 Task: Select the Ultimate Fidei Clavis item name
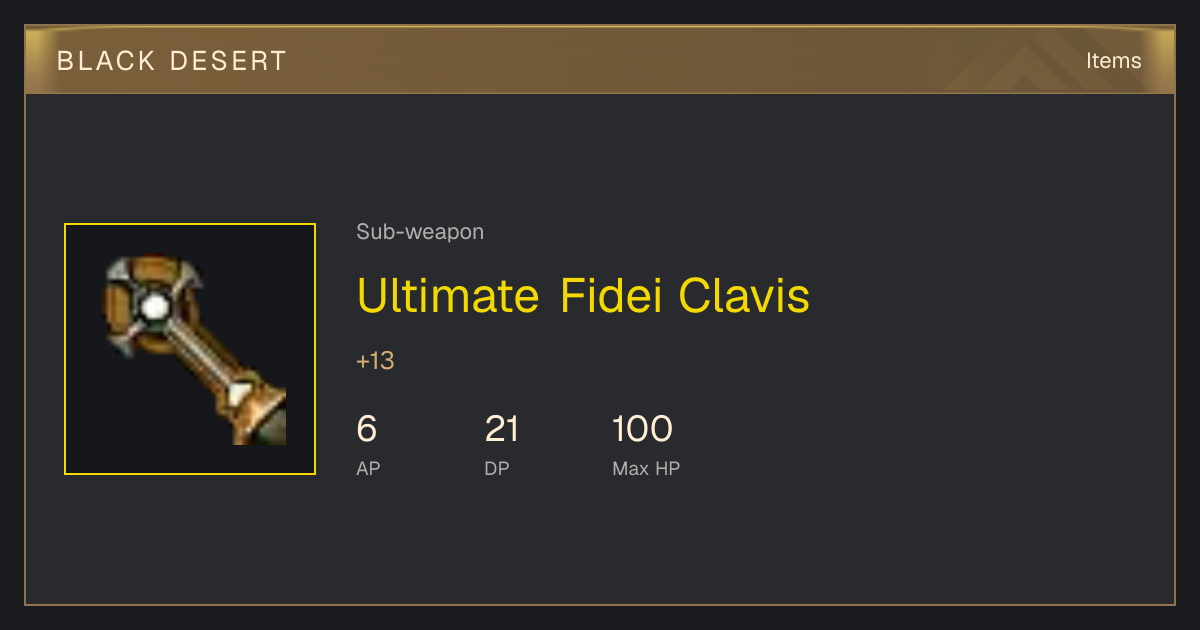pos(583,295)
